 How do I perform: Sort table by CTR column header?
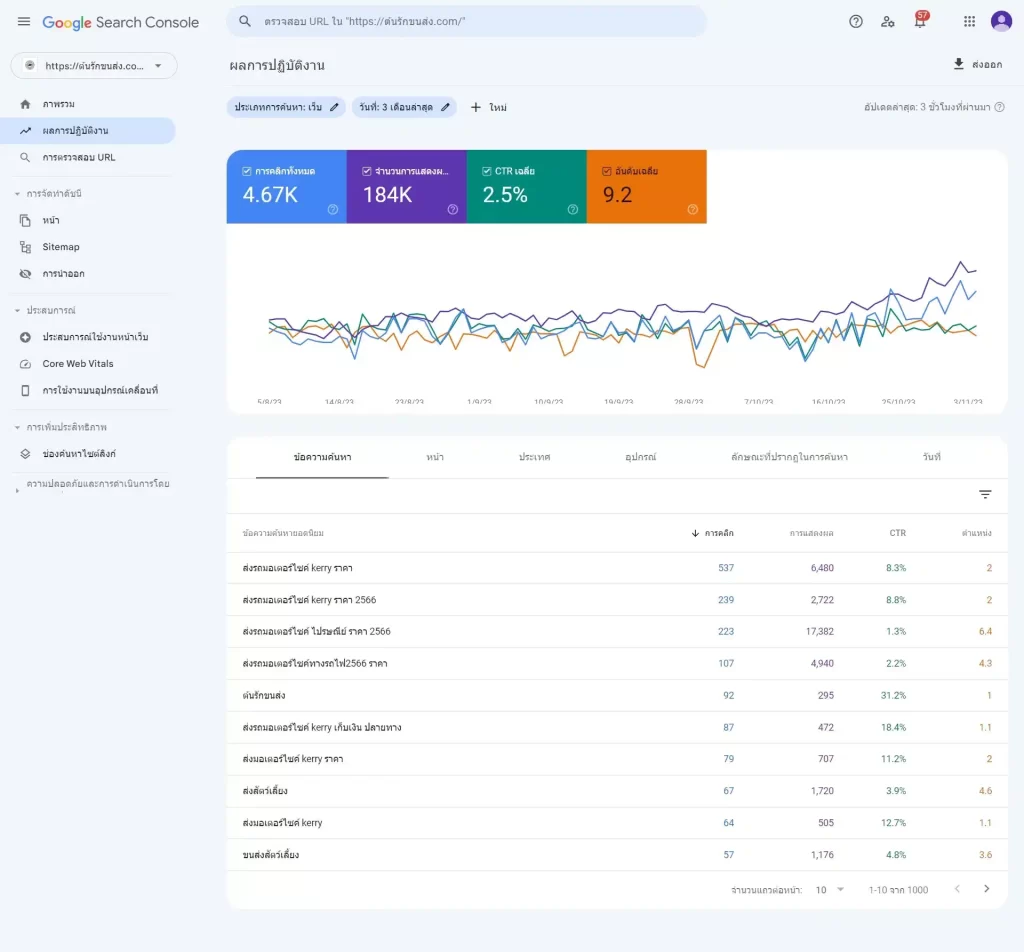coord(897,533)
